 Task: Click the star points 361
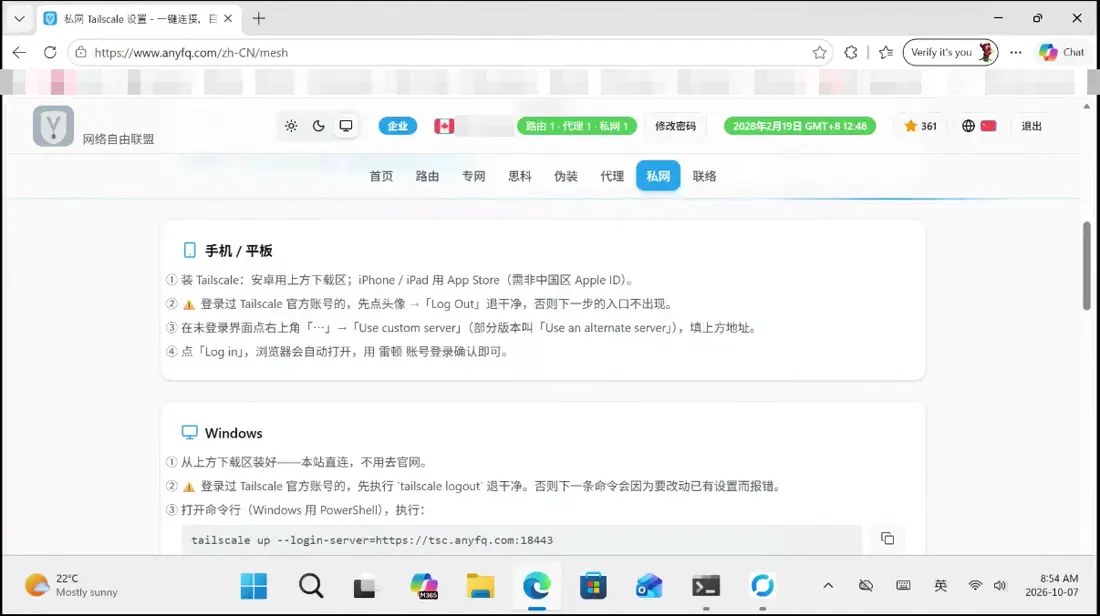tap(920, 126)
